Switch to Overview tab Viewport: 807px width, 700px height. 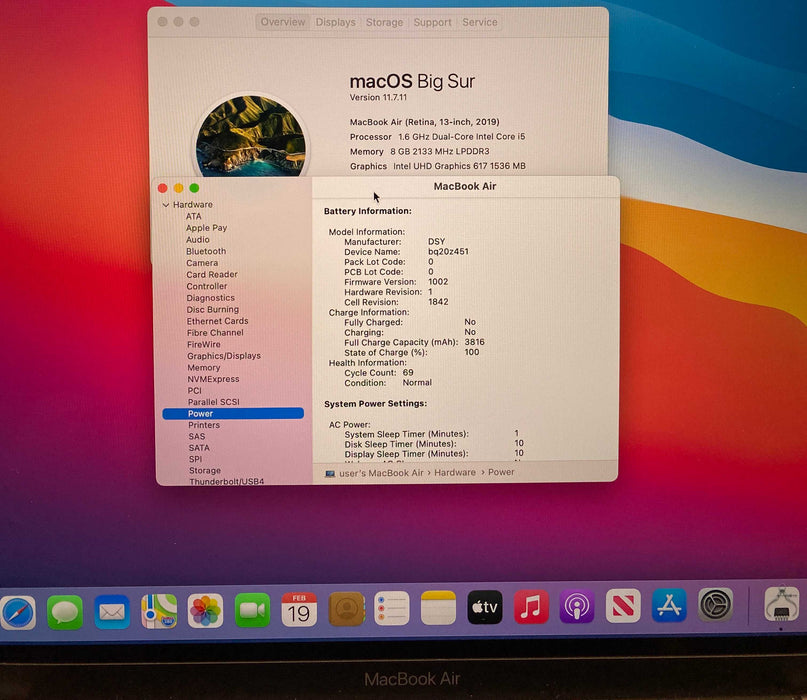283,22
